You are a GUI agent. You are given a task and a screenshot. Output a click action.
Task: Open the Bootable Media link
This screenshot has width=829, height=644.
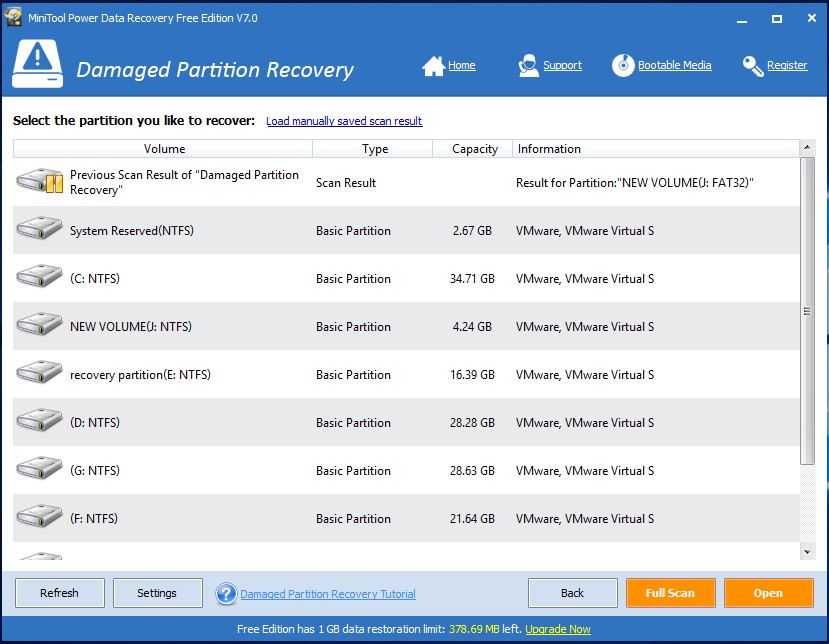click(x=674, y=65)
